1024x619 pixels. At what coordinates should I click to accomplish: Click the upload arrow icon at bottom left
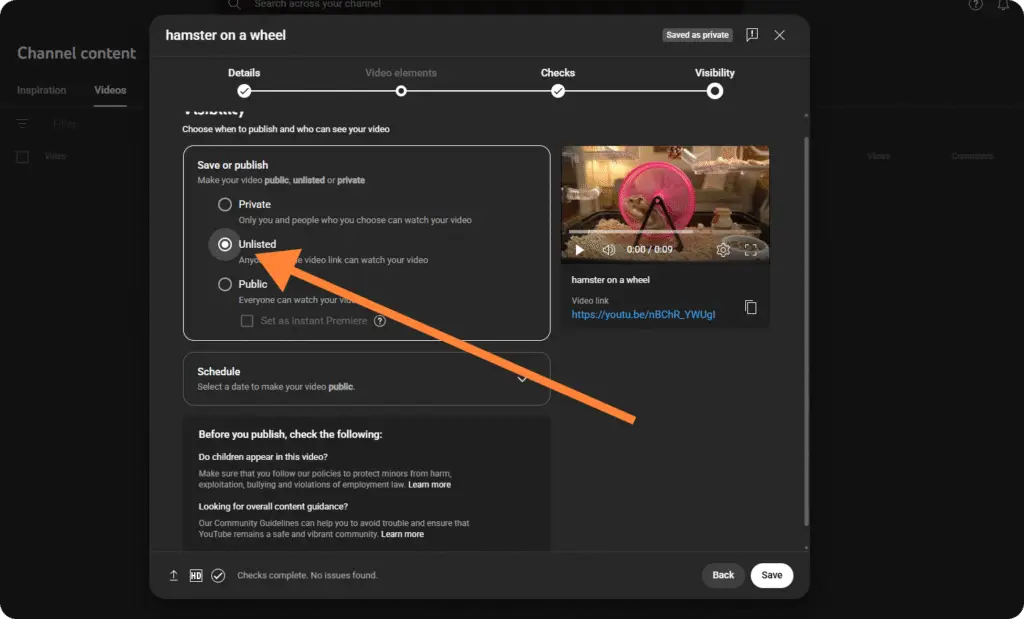[173, 575]
